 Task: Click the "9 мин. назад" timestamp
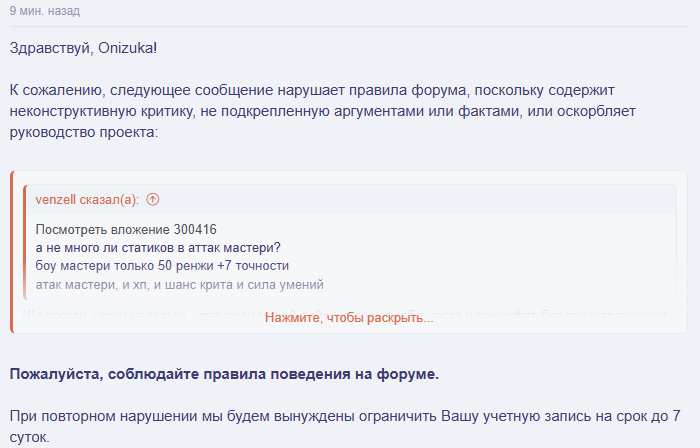coord(44,11)
